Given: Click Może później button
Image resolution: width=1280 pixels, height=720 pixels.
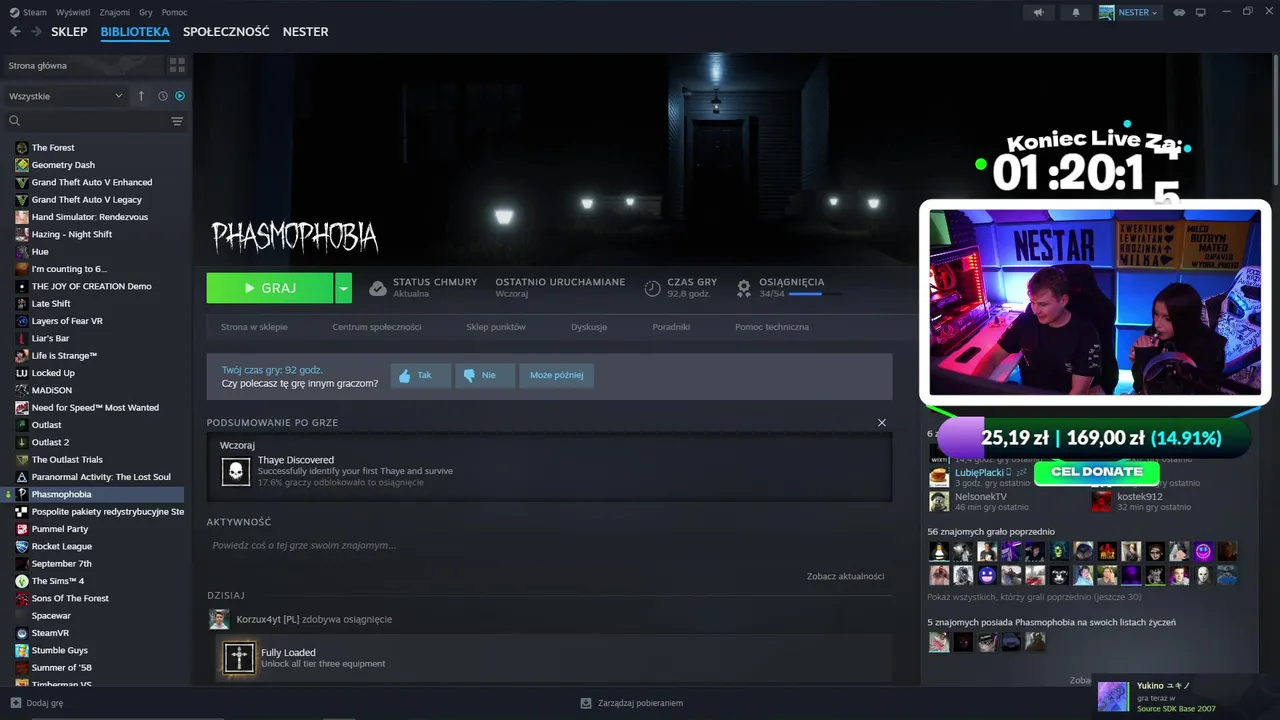Looking at the screenshot, I should tap(557, 376).
